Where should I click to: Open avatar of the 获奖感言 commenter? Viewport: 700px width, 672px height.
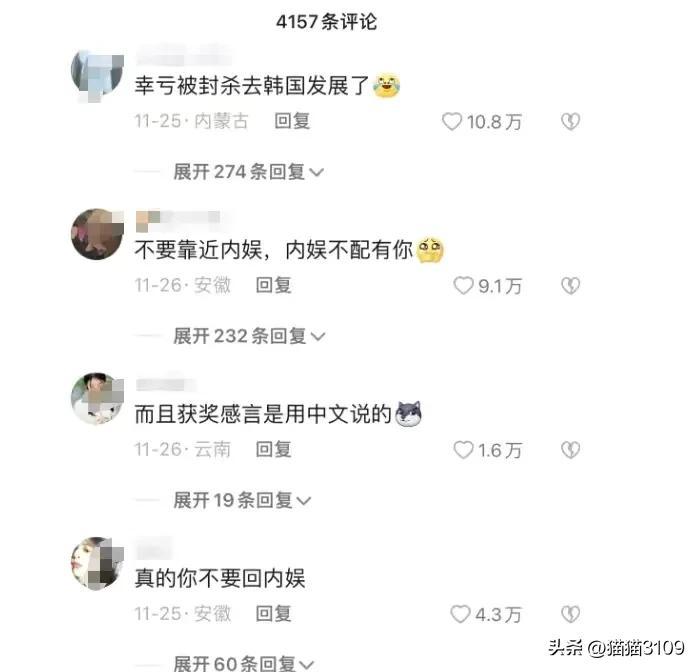(x=97, y=398)
